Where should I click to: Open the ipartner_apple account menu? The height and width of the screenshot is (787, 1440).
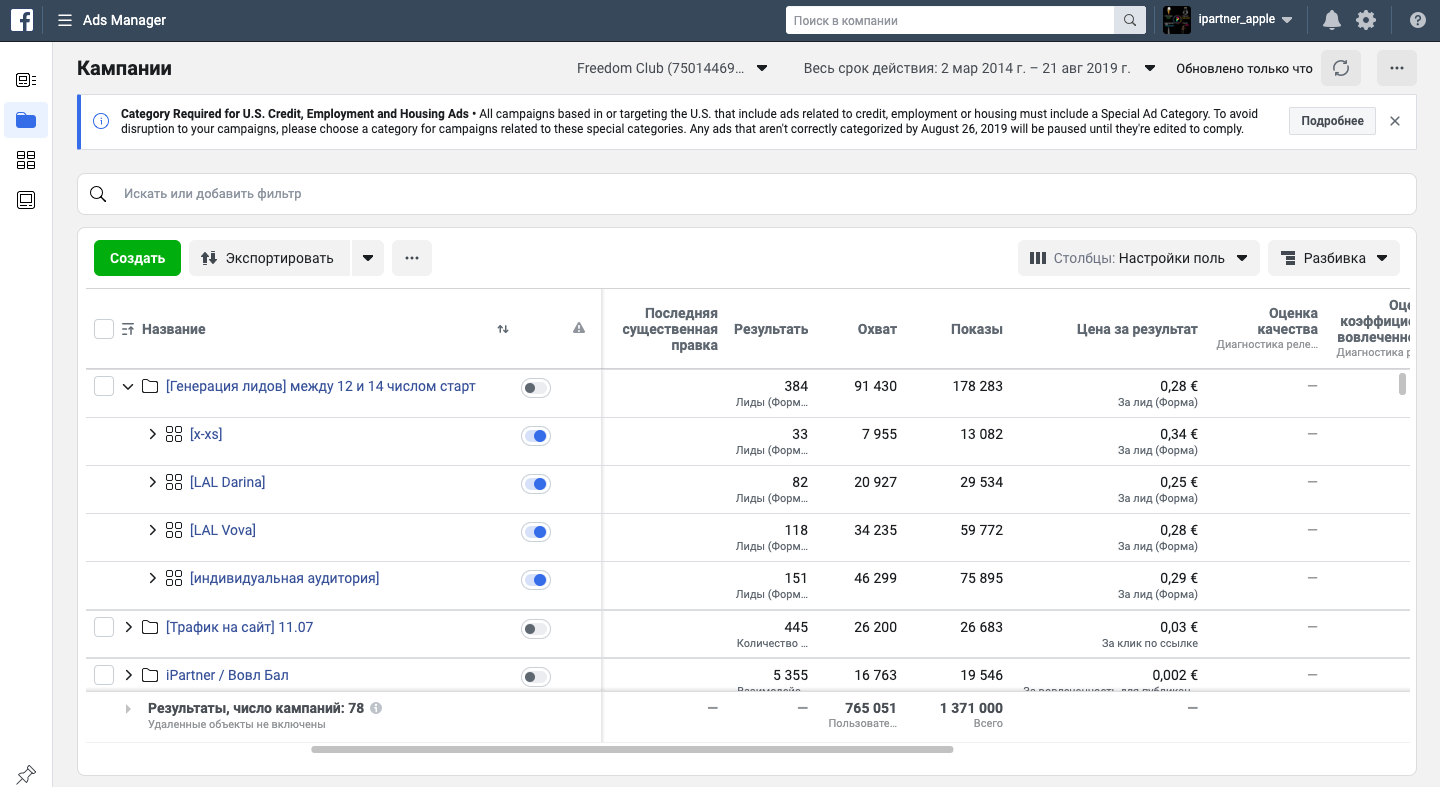tap(1229, 20)
